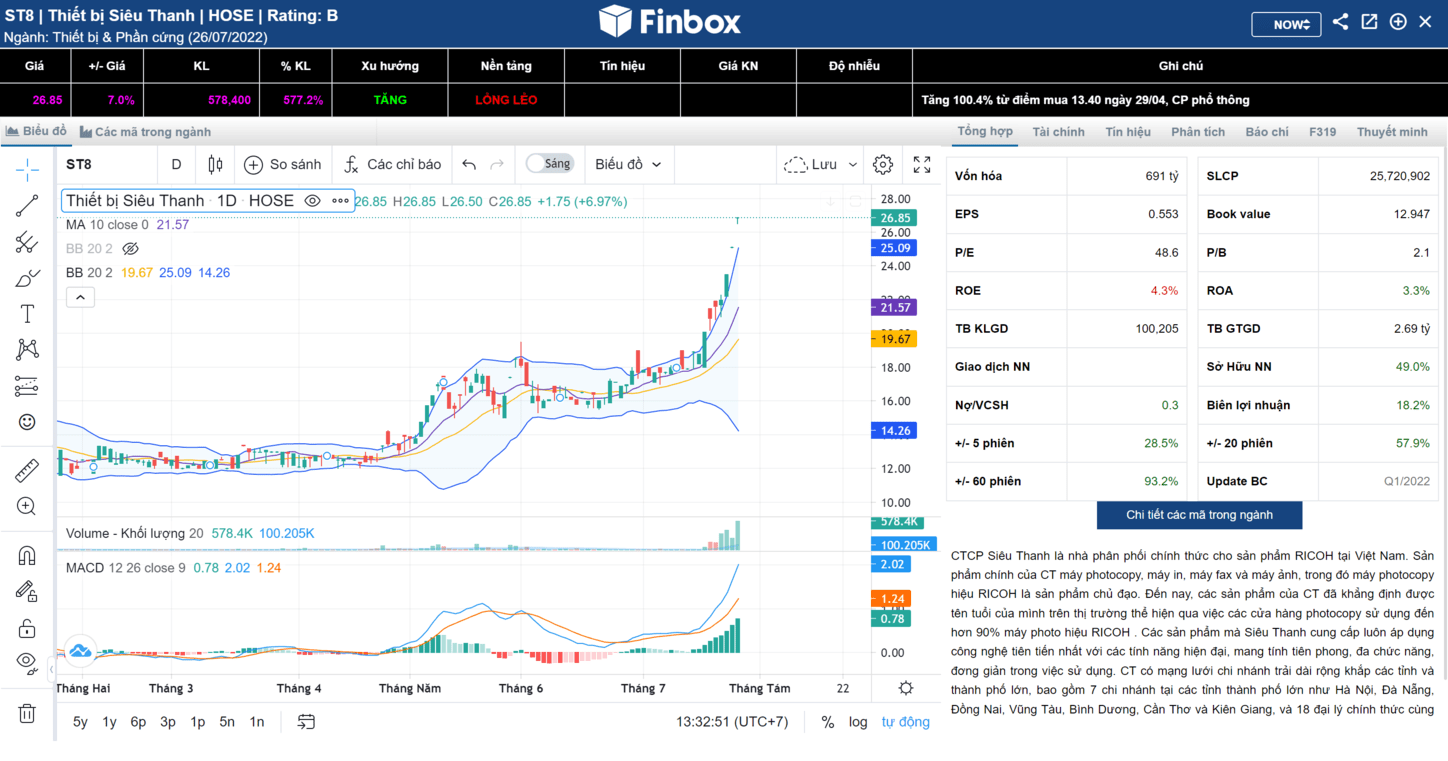
Task: Toggle the percent price scale
Action: pos(828,722)
